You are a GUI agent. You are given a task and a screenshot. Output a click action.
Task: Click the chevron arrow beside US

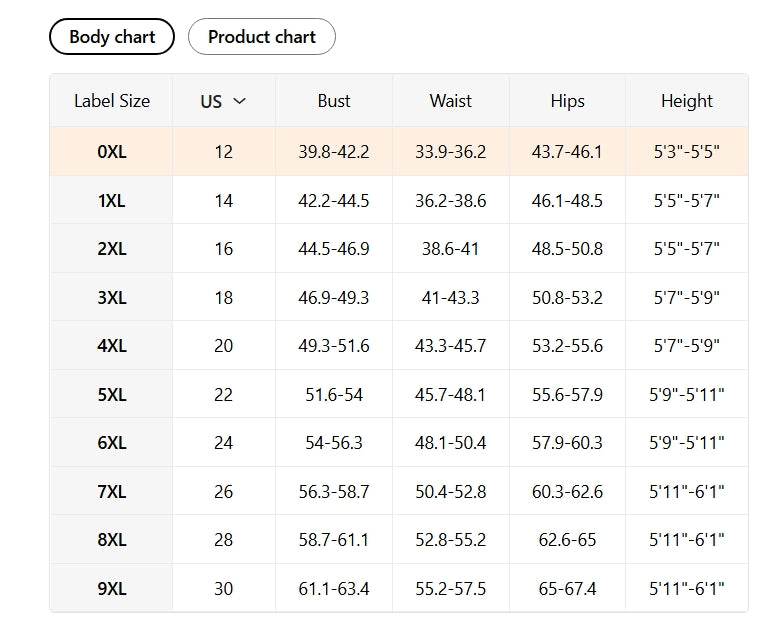239,101
